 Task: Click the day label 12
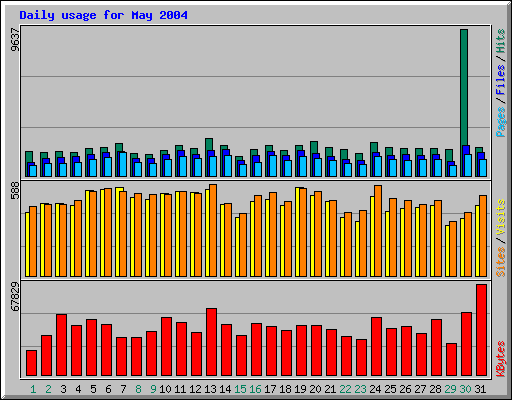[x=195, y=389]
